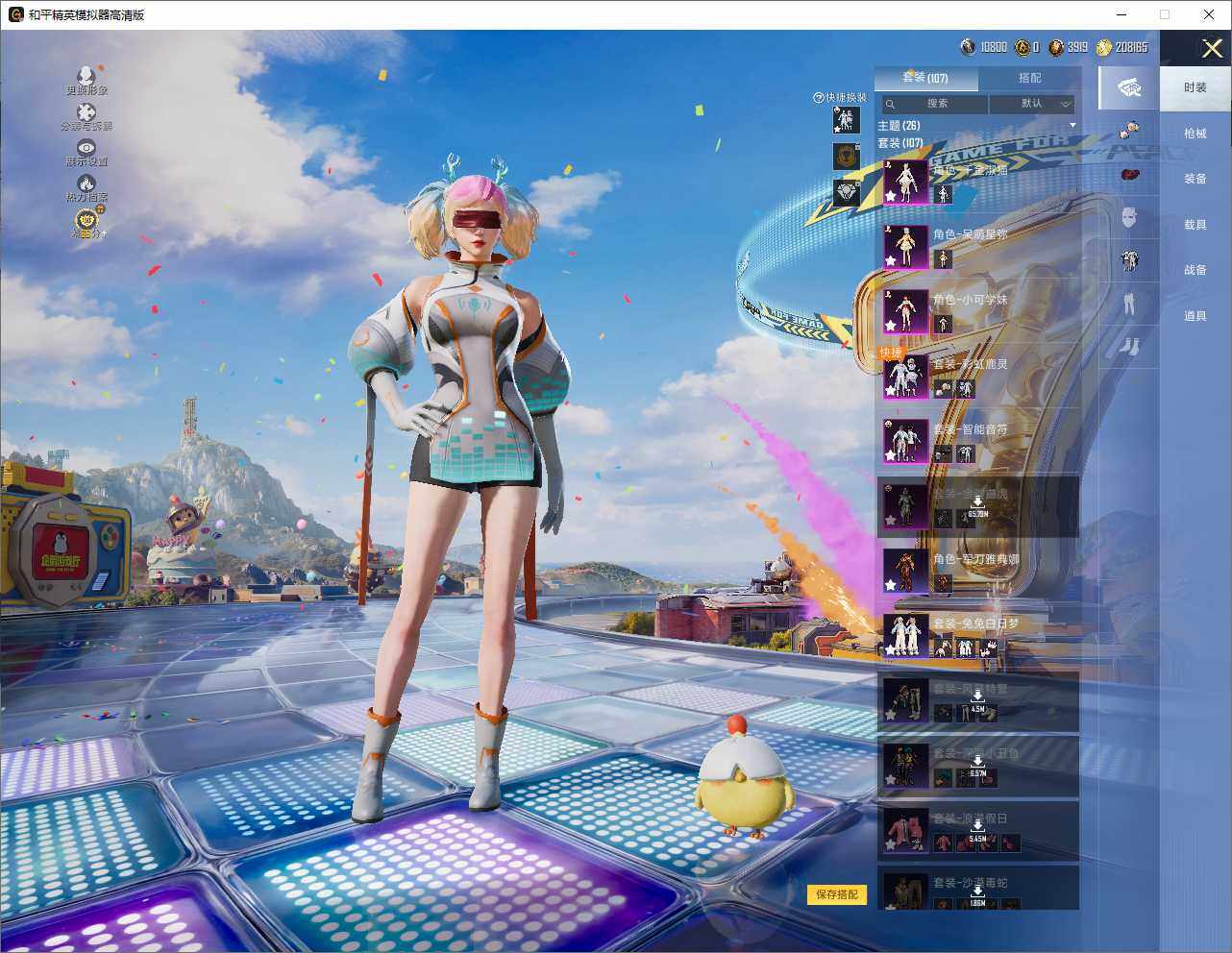Expand the 主题(26) theme section
This screenshot has height=953, width=1232.
click(1072, 126)
